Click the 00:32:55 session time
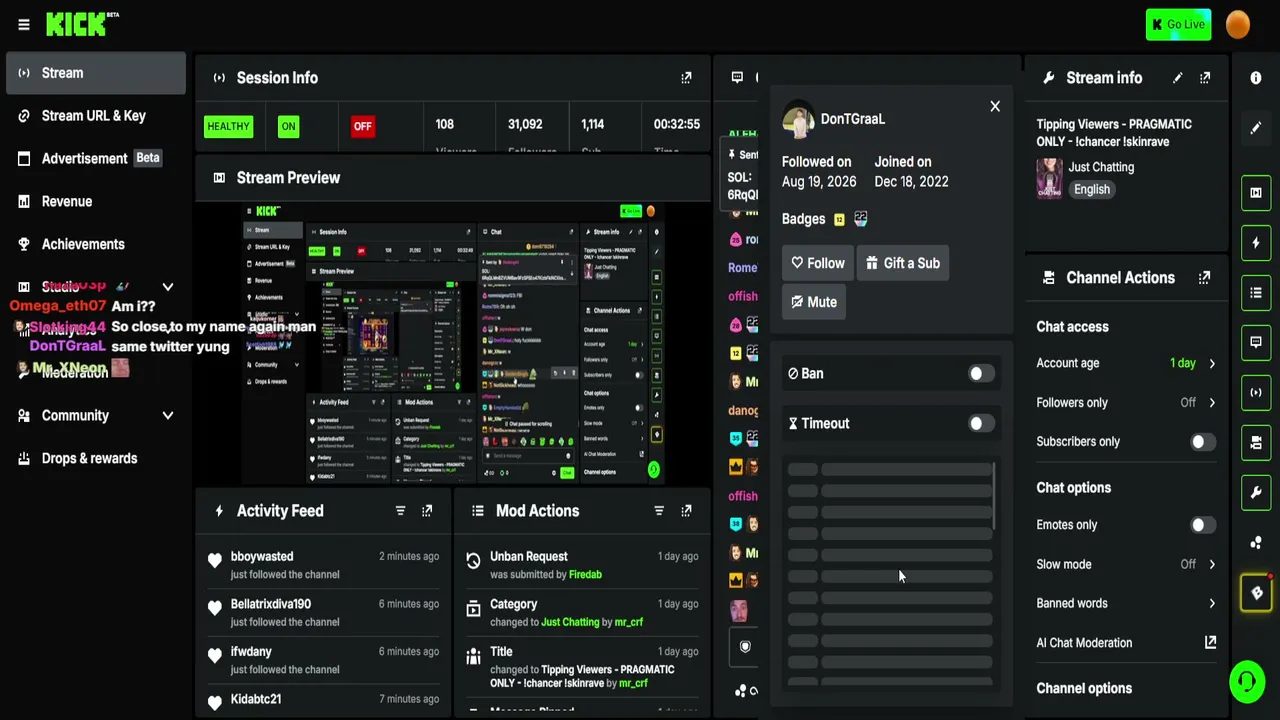Screen dimensions: 1280x720 point(677,124)
